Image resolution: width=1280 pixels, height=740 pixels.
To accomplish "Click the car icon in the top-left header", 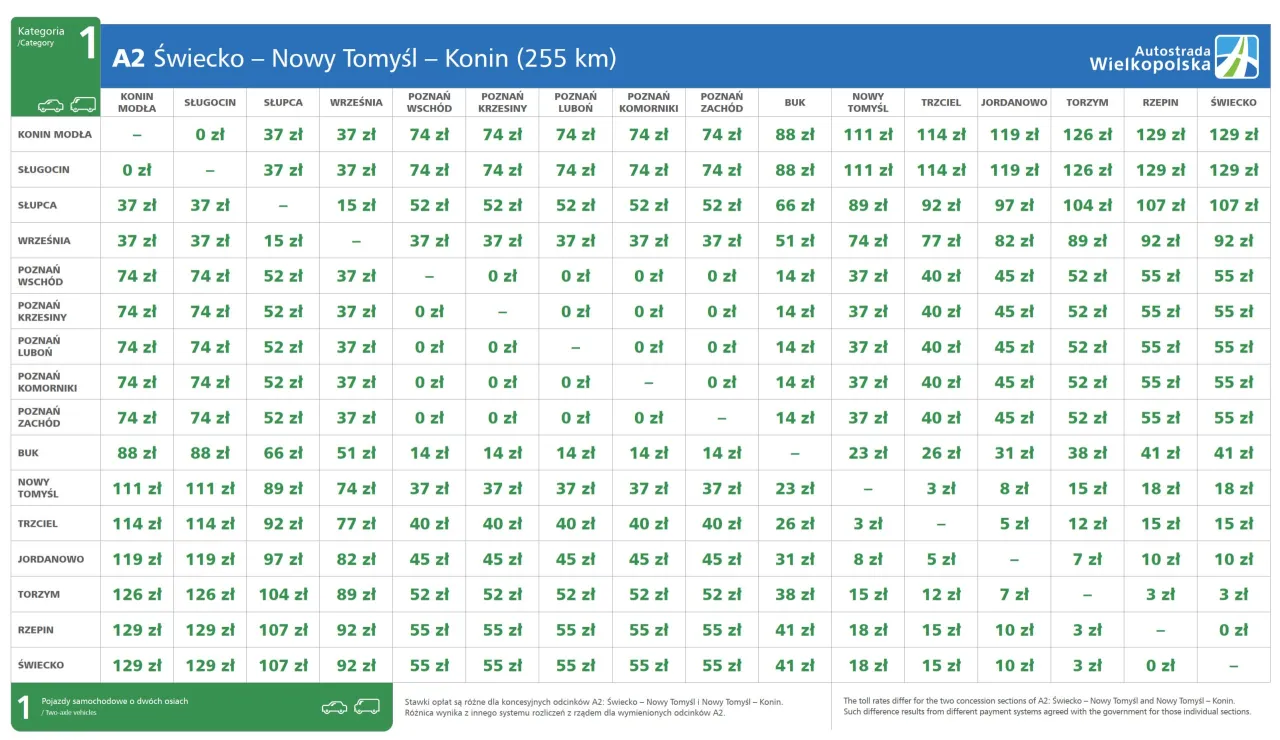I will point(51,105).
